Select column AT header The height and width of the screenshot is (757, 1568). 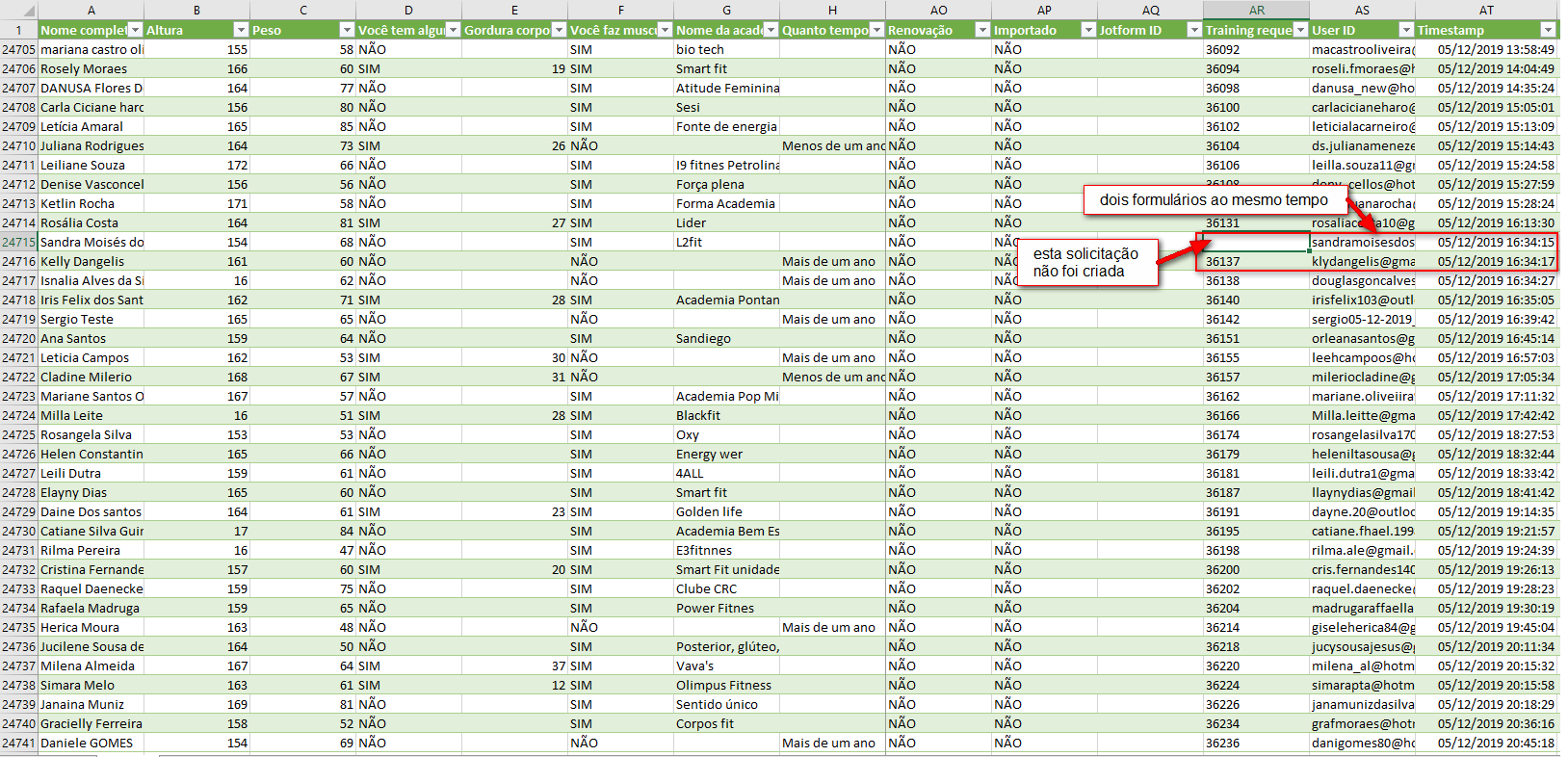pos(1487,10)
